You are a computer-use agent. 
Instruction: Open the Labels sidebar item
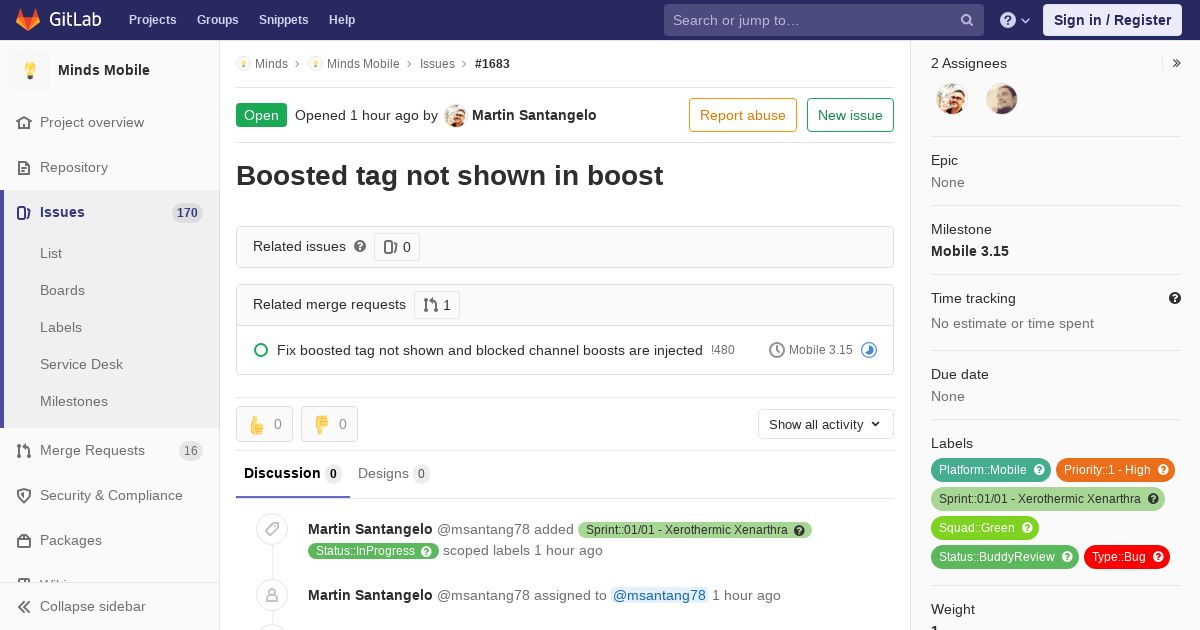(61, 327)
